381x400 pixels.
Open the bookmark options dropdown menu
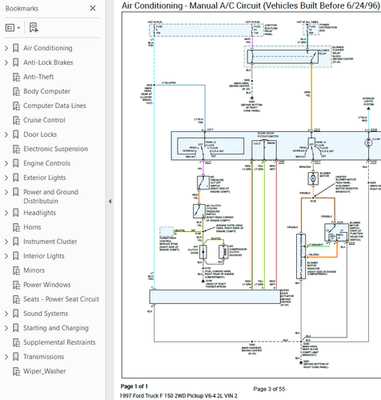(13, 28)
